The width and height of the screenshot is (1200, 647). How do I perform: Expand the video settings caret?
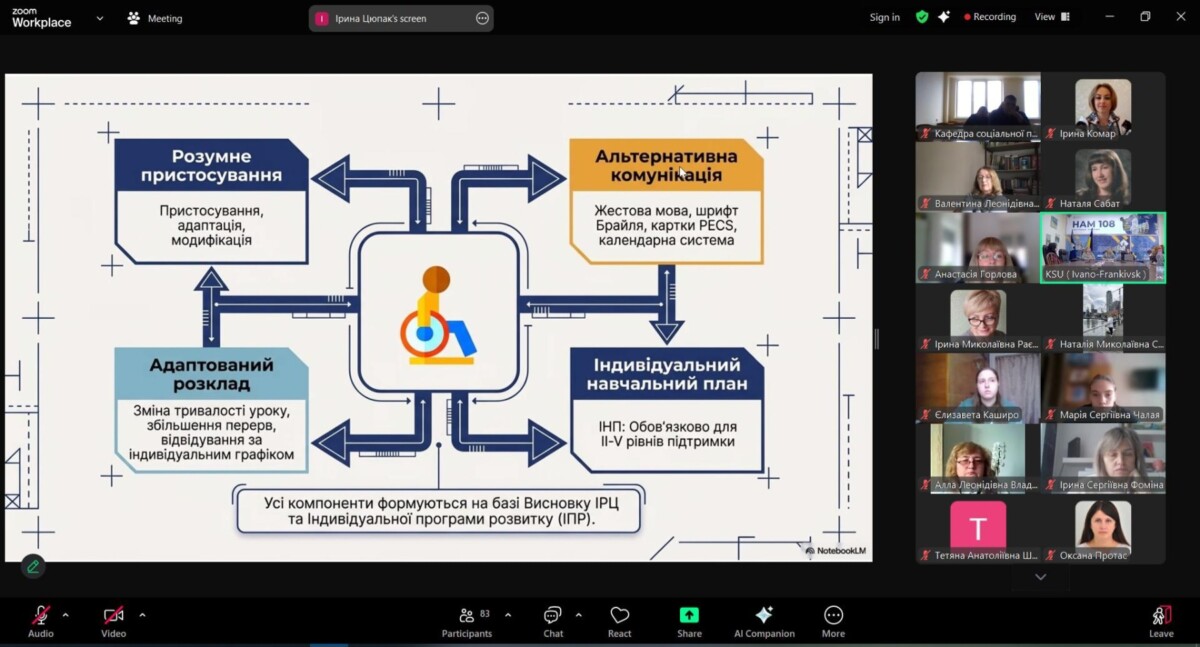[142, 615]
